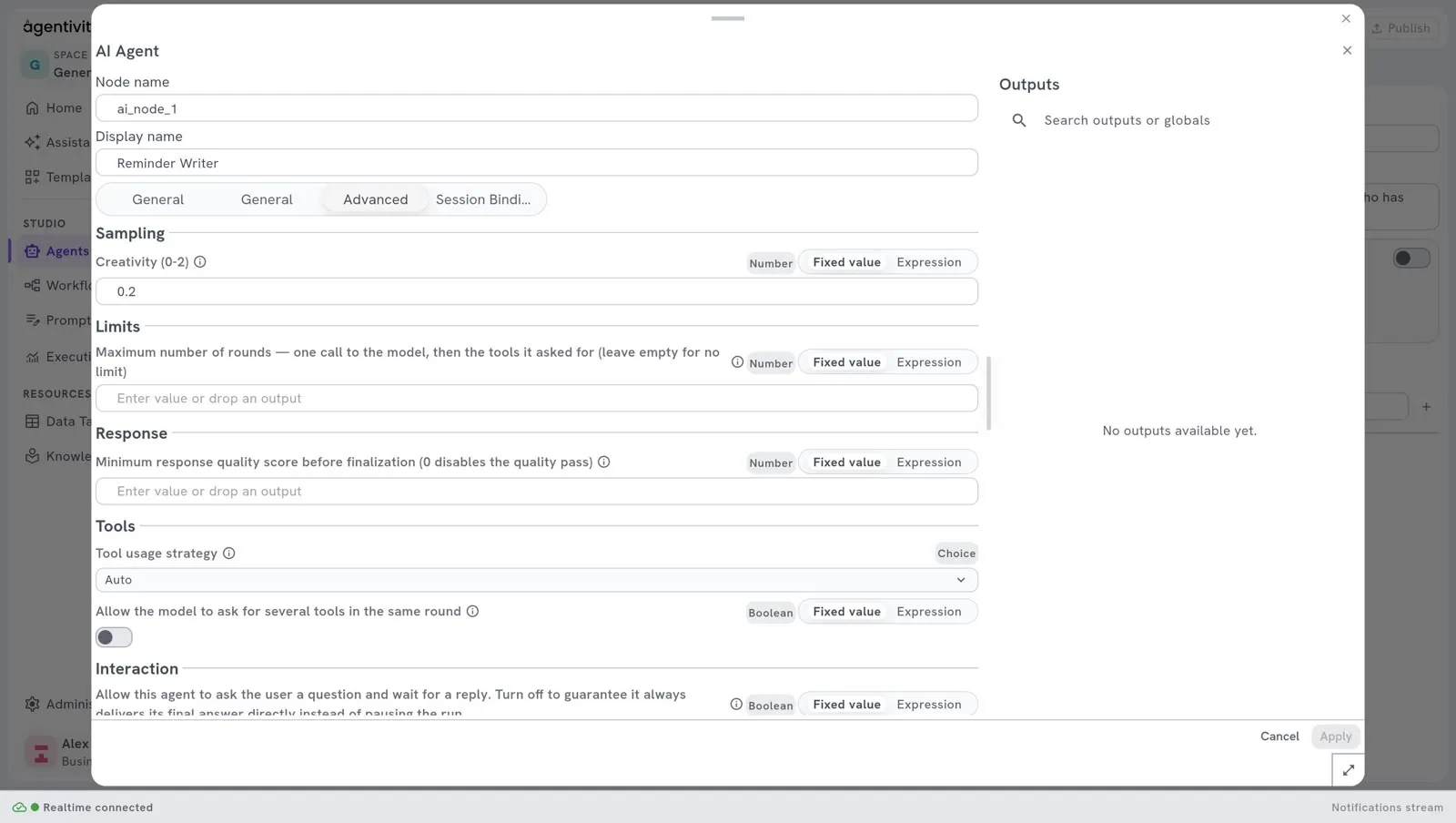This screenshot has height=823, width=1456.
Task: Switch Creativity to Expression mode
Action: pos(929,262)
